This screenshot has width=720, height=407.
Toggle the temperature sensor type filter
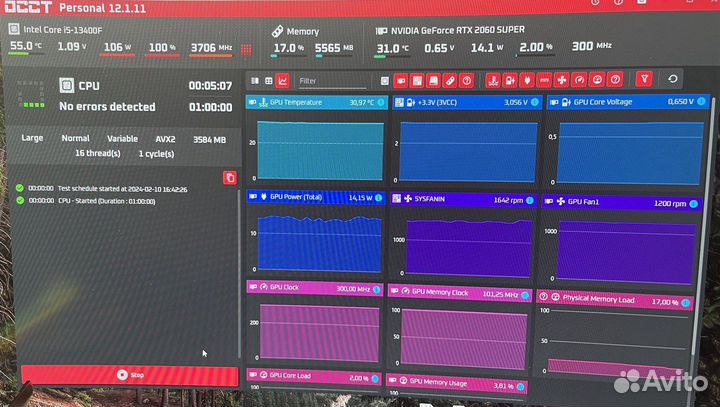coord(493,80)
